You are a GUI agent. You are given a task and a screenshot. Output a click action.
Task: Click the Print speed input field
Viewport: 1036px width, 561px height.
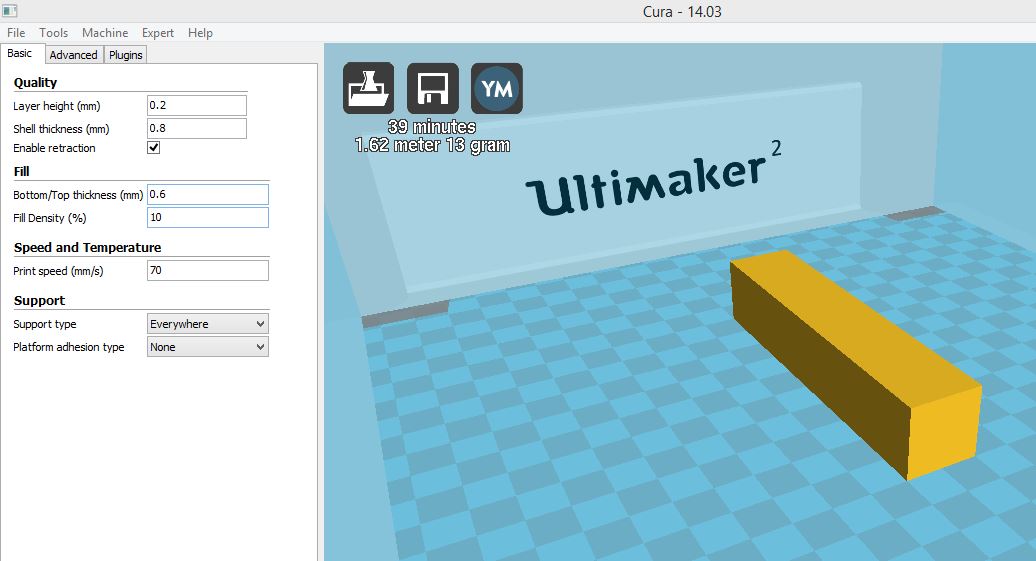[207, 271]
